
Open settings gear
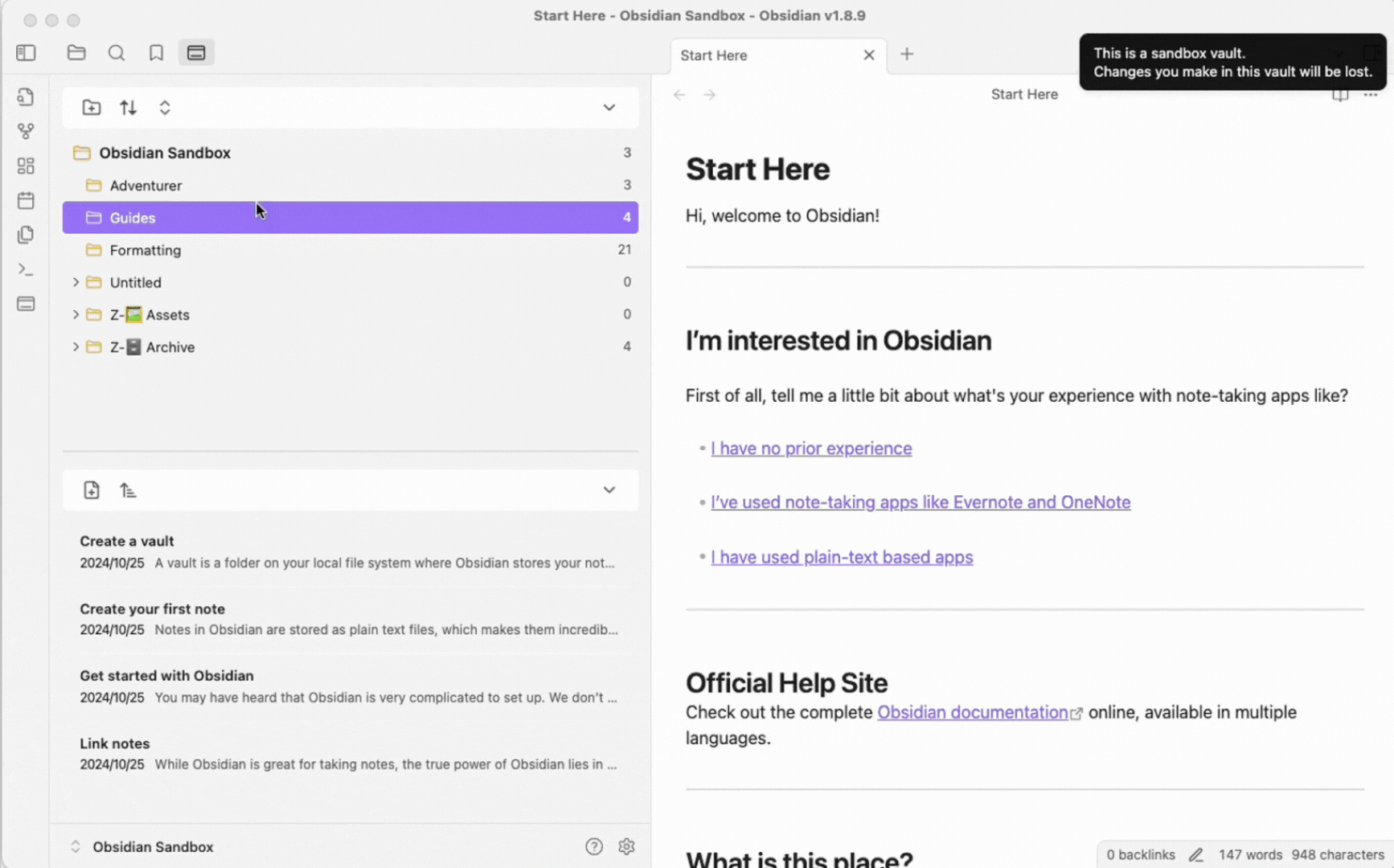[627, 846]
